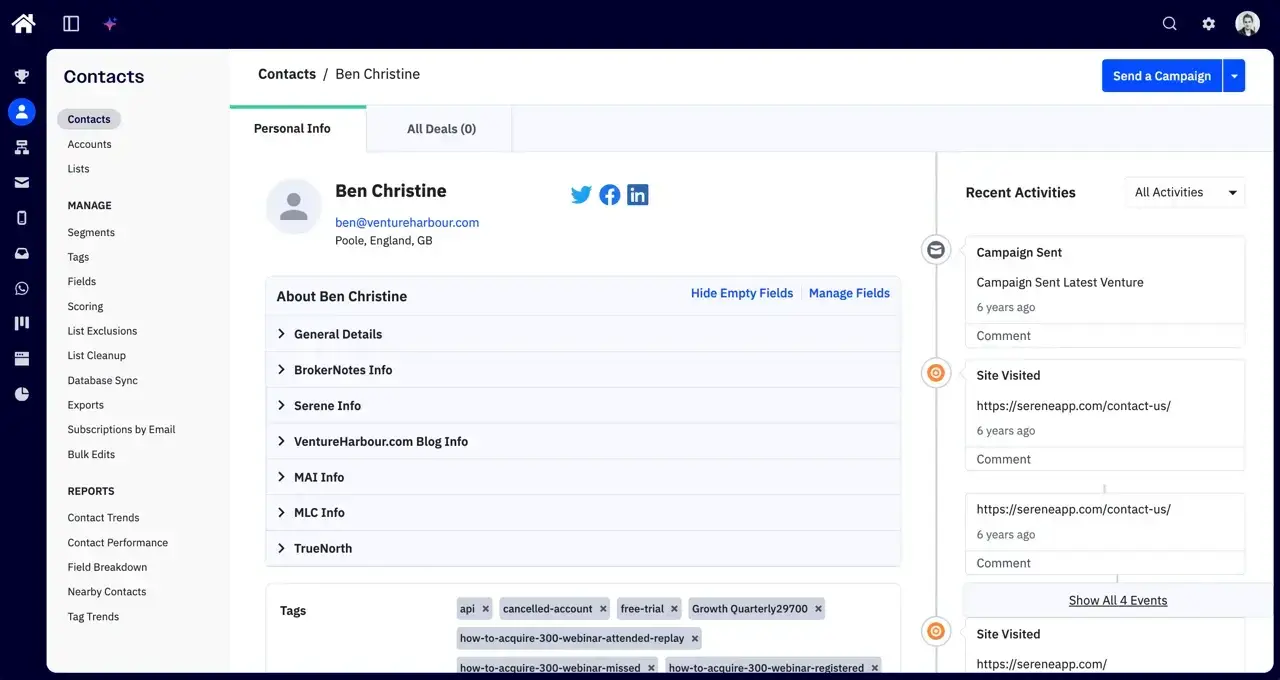Click the ben@ventureharbour.com email link
The image size is (1280, 680).
click(x=407, y=222)
